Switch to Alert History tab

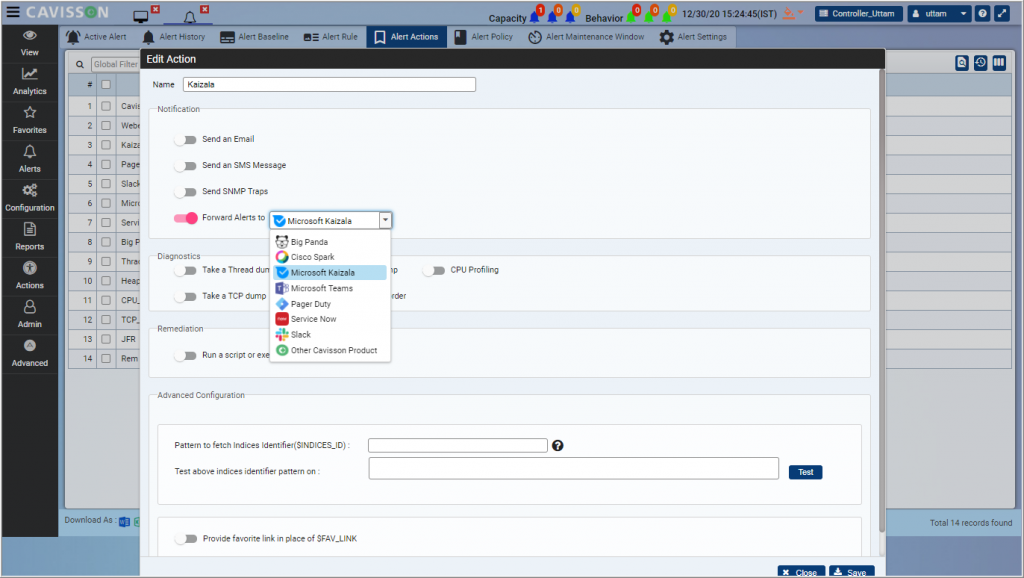click(174, 37)
